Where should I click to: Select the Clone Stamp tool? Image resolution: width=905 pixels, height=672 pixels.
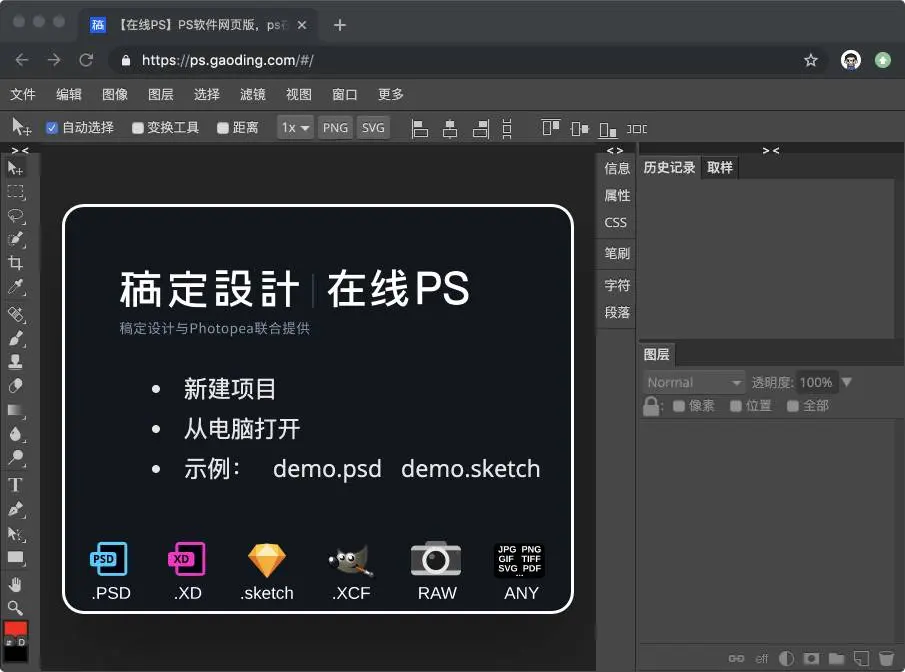(x=16, y=362)
